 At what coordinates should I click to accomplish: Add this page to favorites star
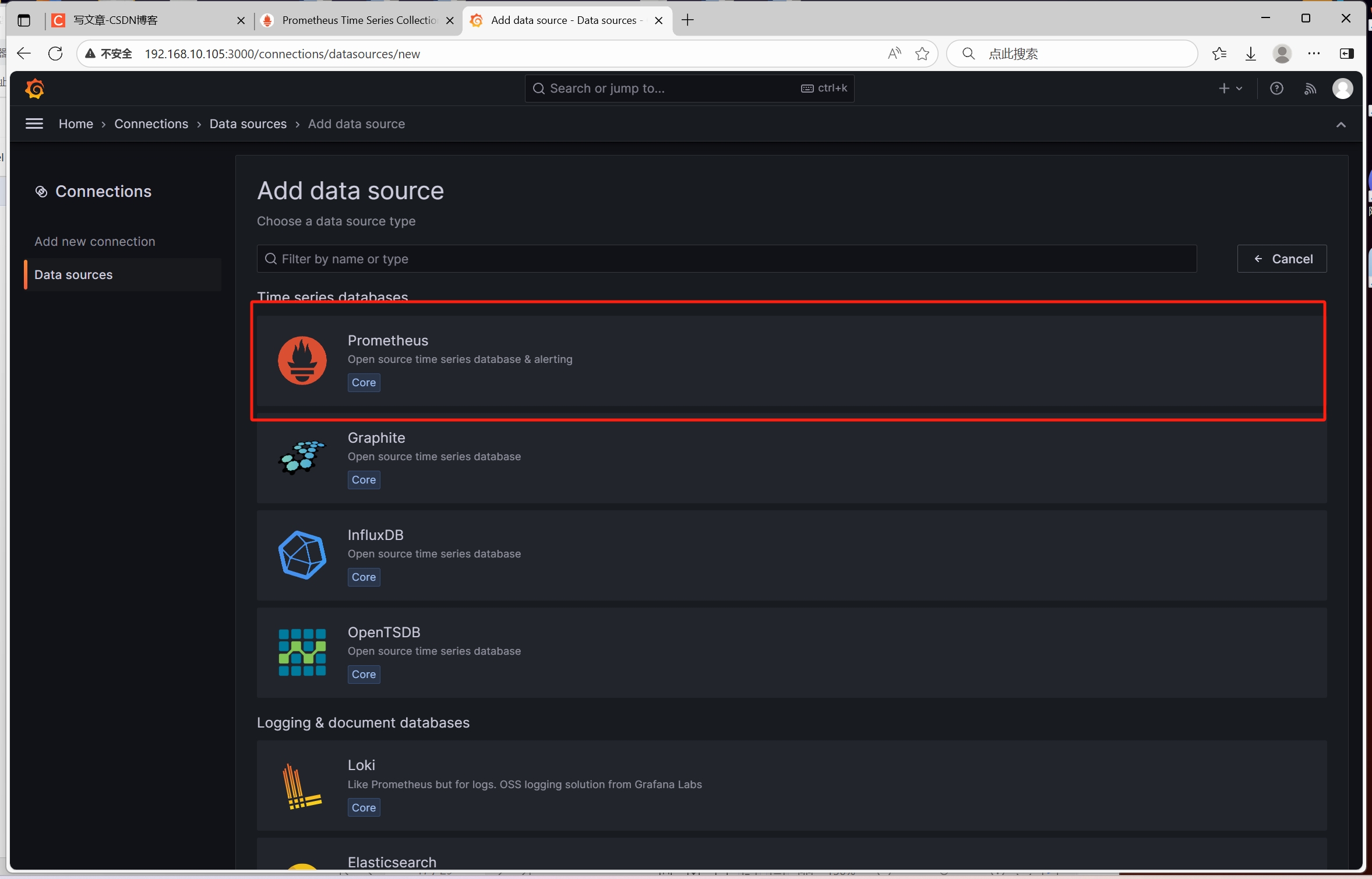coord(922,54)
